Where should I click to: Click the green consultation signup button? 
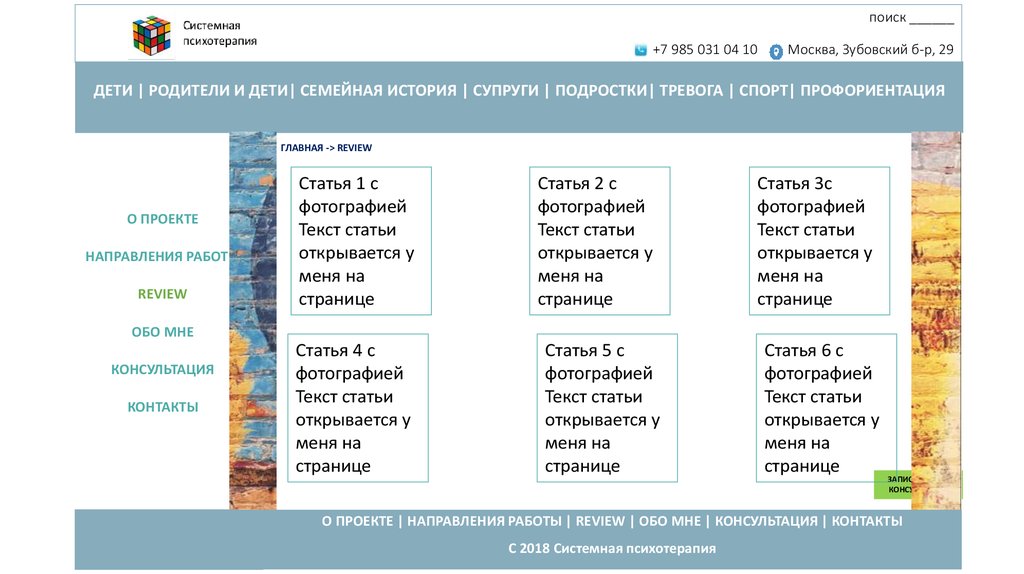(x=893, y=485)
